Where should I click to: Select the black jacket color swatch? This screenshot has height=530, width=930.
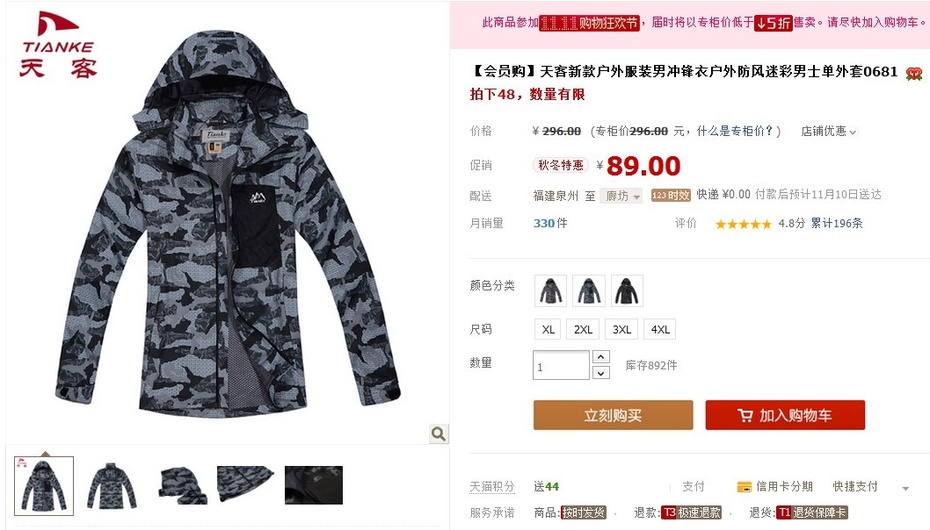tap(627, 291)
